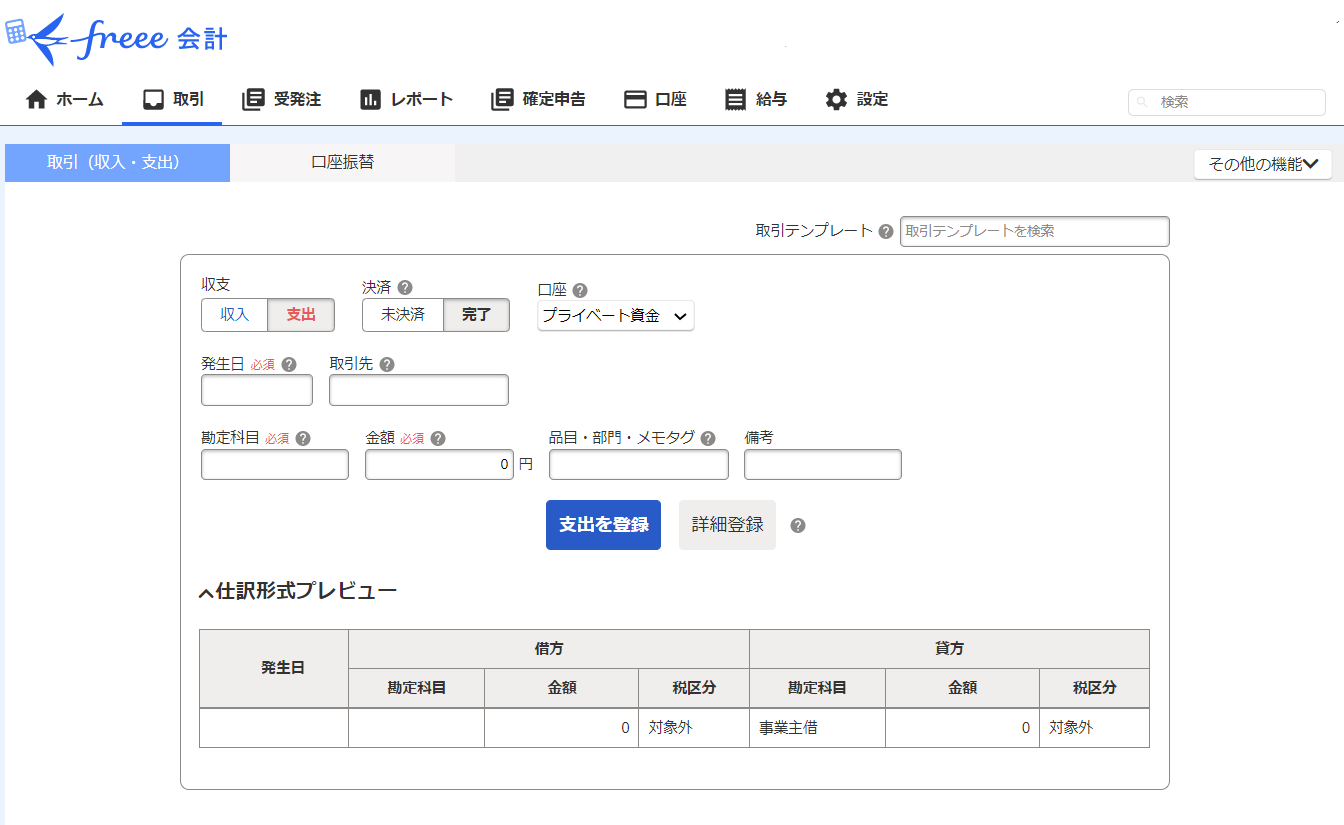Click the bar chart icon beside レポート
The height and width of the screenshot is (825, 1344).
(370, 99)
